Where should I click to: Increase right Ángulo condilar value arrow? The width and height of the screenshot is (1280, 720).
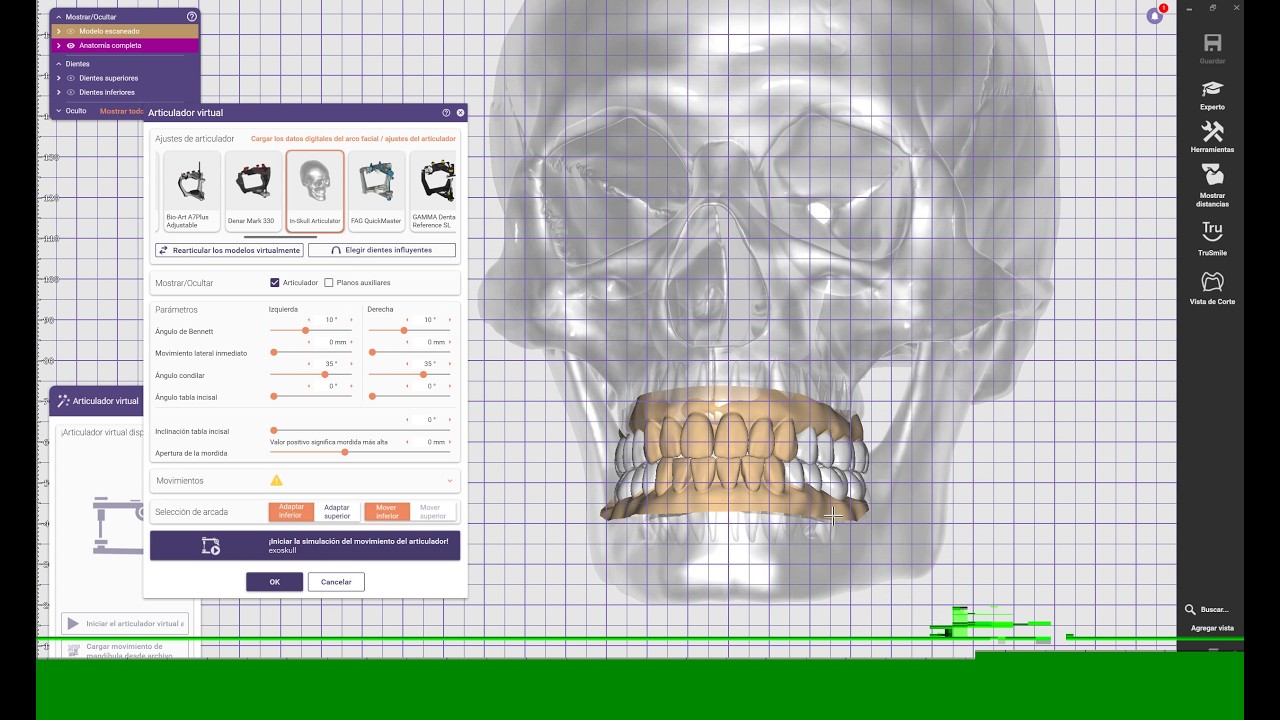coord(449,364)
